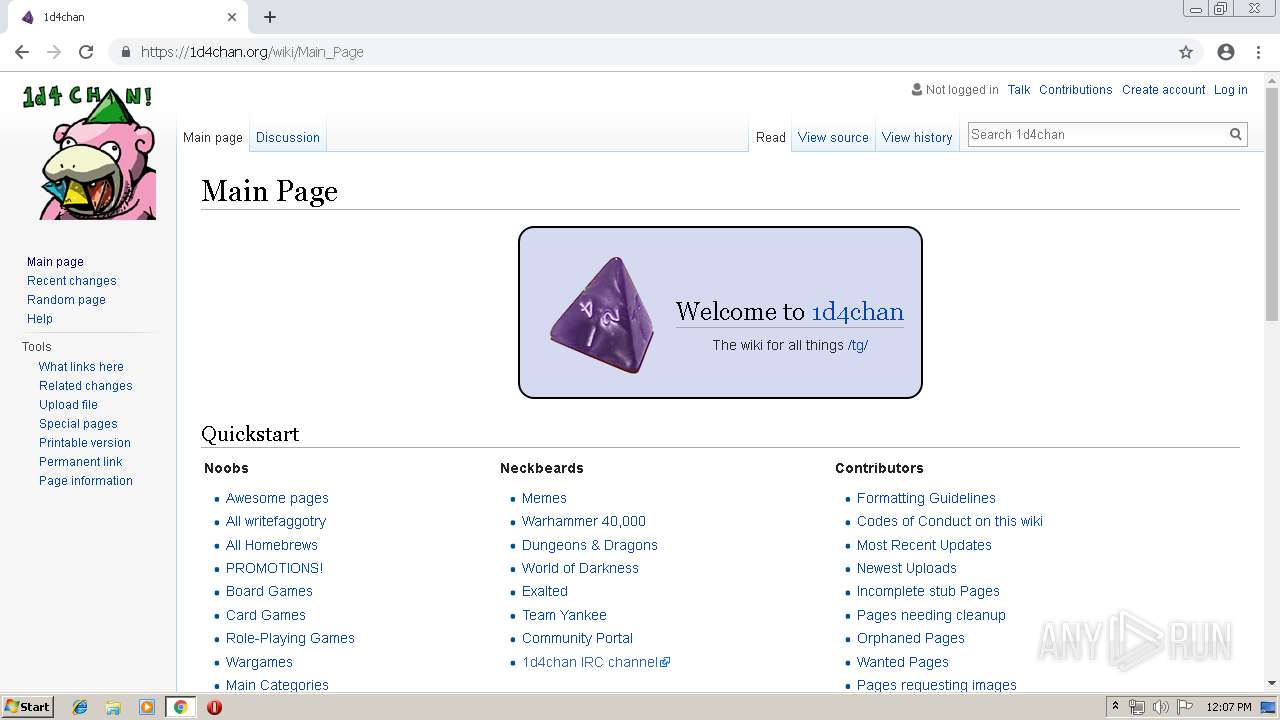Open Board Games link
Viewport: 1280px width, 720px height.
(269, 591)
